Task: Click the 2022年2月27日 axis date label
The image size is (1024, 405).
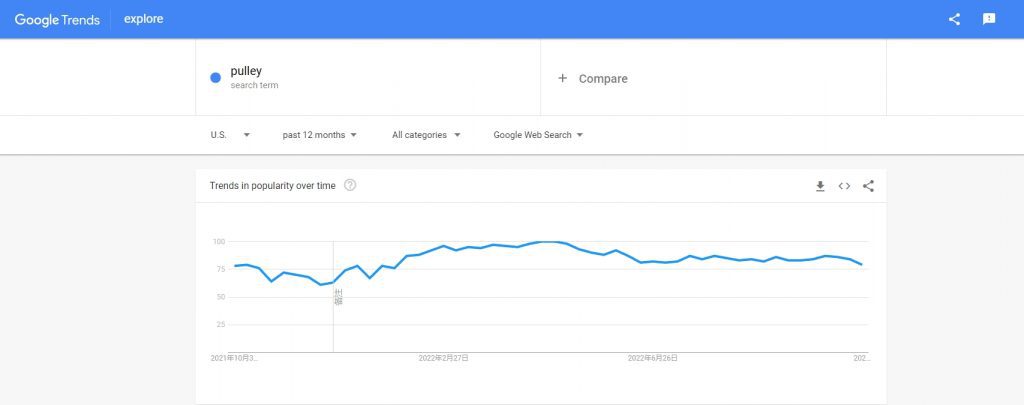Action: coord(443,358)
